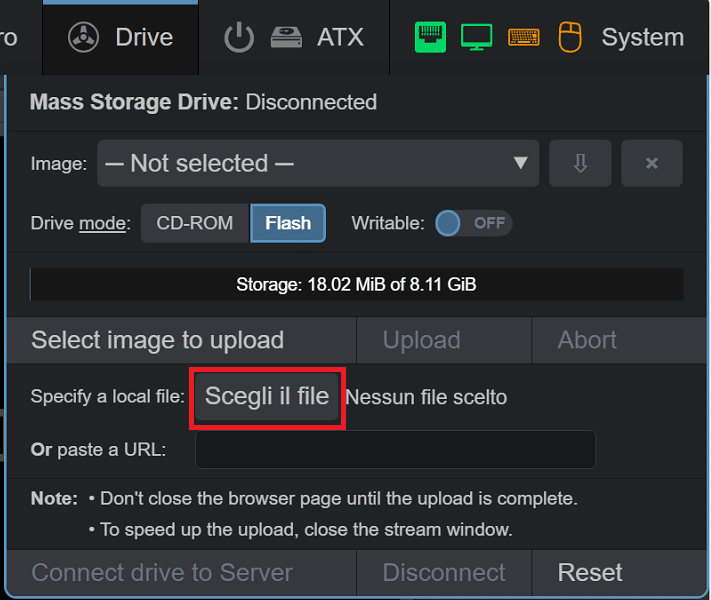Select Flash drive mode
The width and height of the screenshot is (711, 600).
[288, 223]
